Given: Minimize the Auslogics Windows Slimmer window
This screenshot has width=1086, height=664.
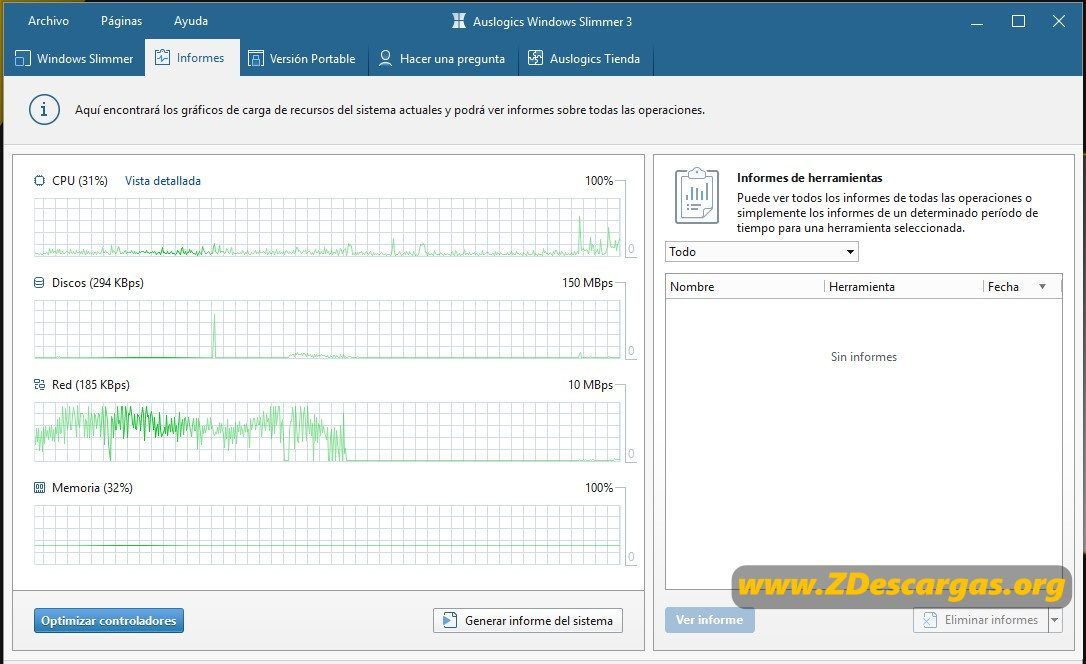Looking at the screenshot, I should click(977, 21).
